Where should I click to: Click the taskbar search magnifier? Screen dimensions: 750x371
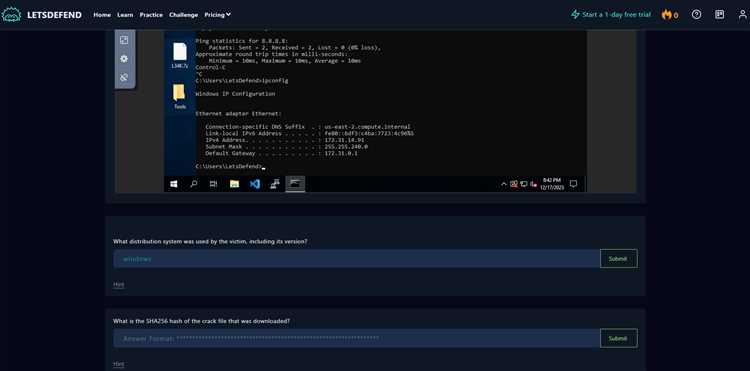pyautogui.click(x=194, y=184)
